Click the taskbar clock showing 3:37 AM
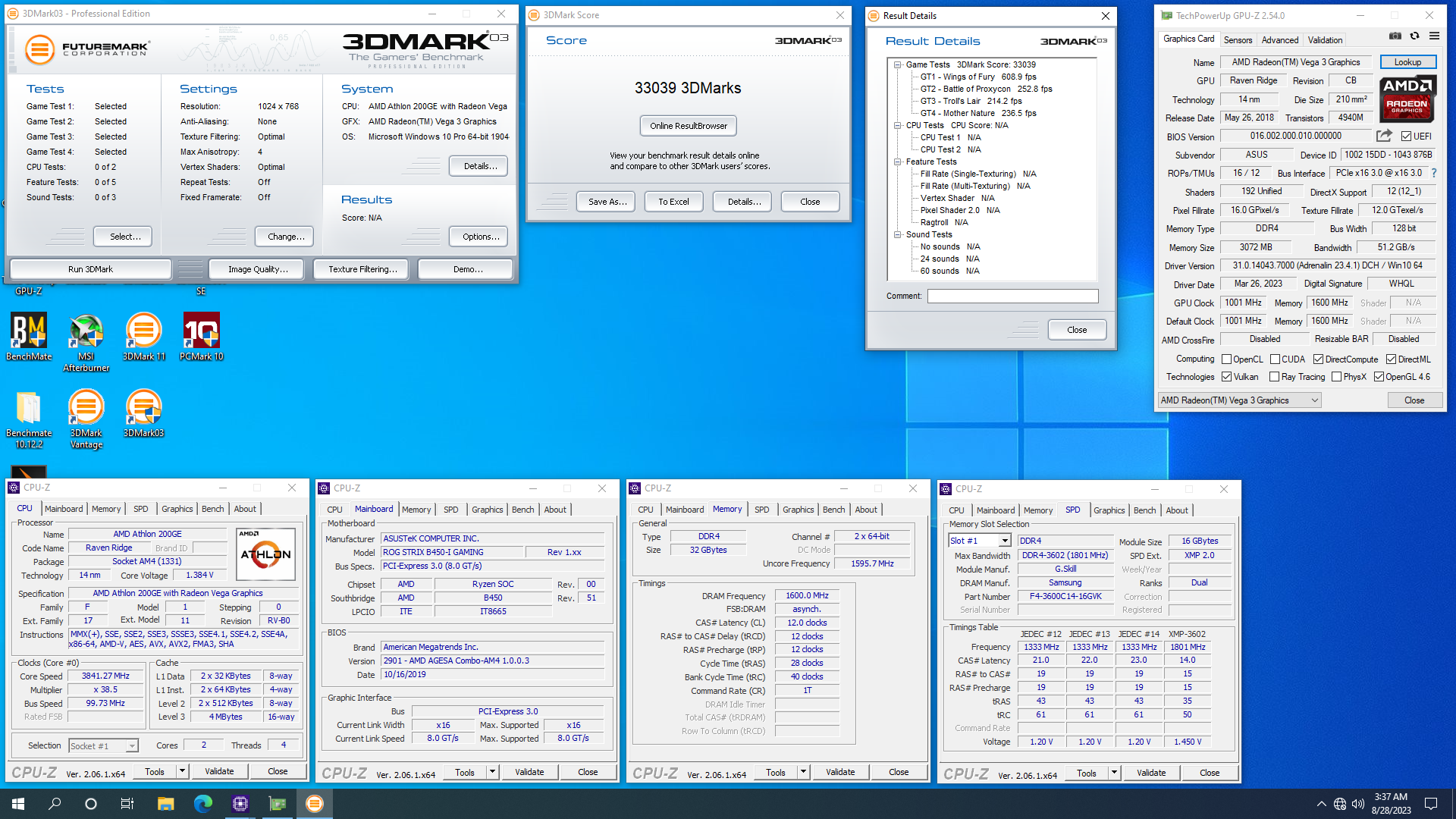Viewport: 1456px width, 819px height. pyautogui.click(x=1391, y=804)
